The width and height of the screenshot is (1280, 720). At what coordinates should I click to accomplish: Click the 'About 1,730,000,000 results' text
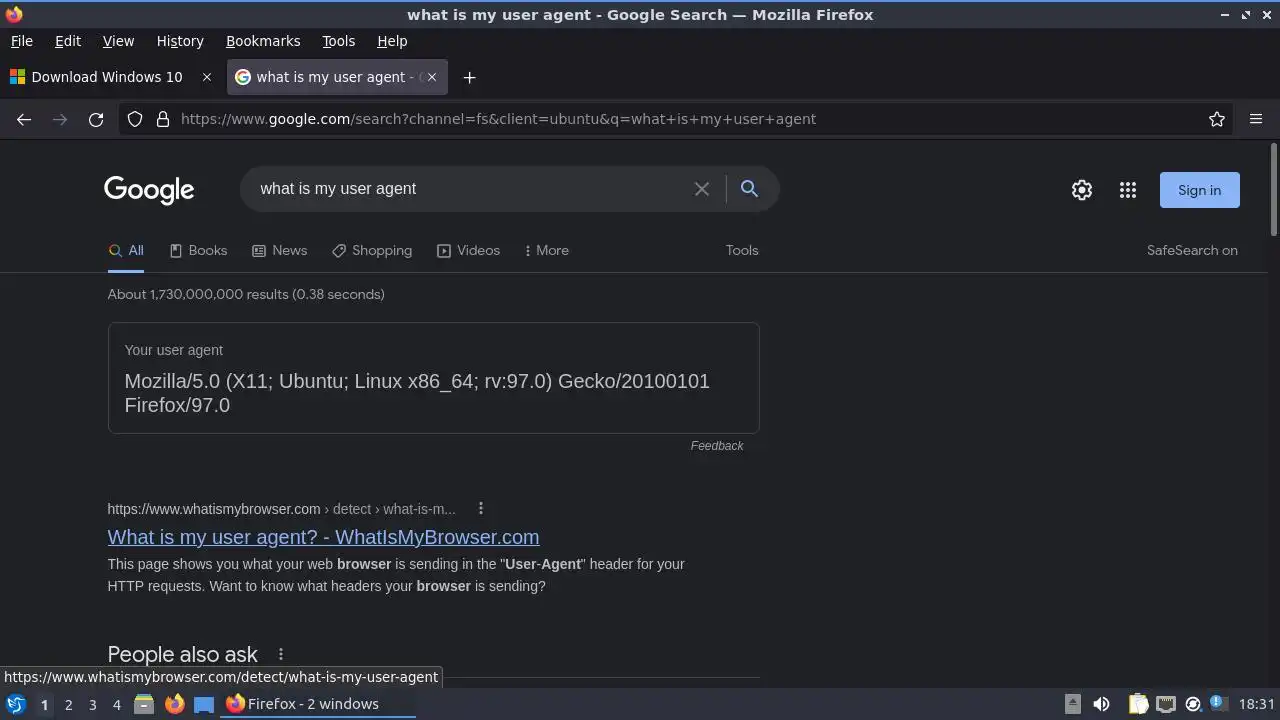(246, 294)
